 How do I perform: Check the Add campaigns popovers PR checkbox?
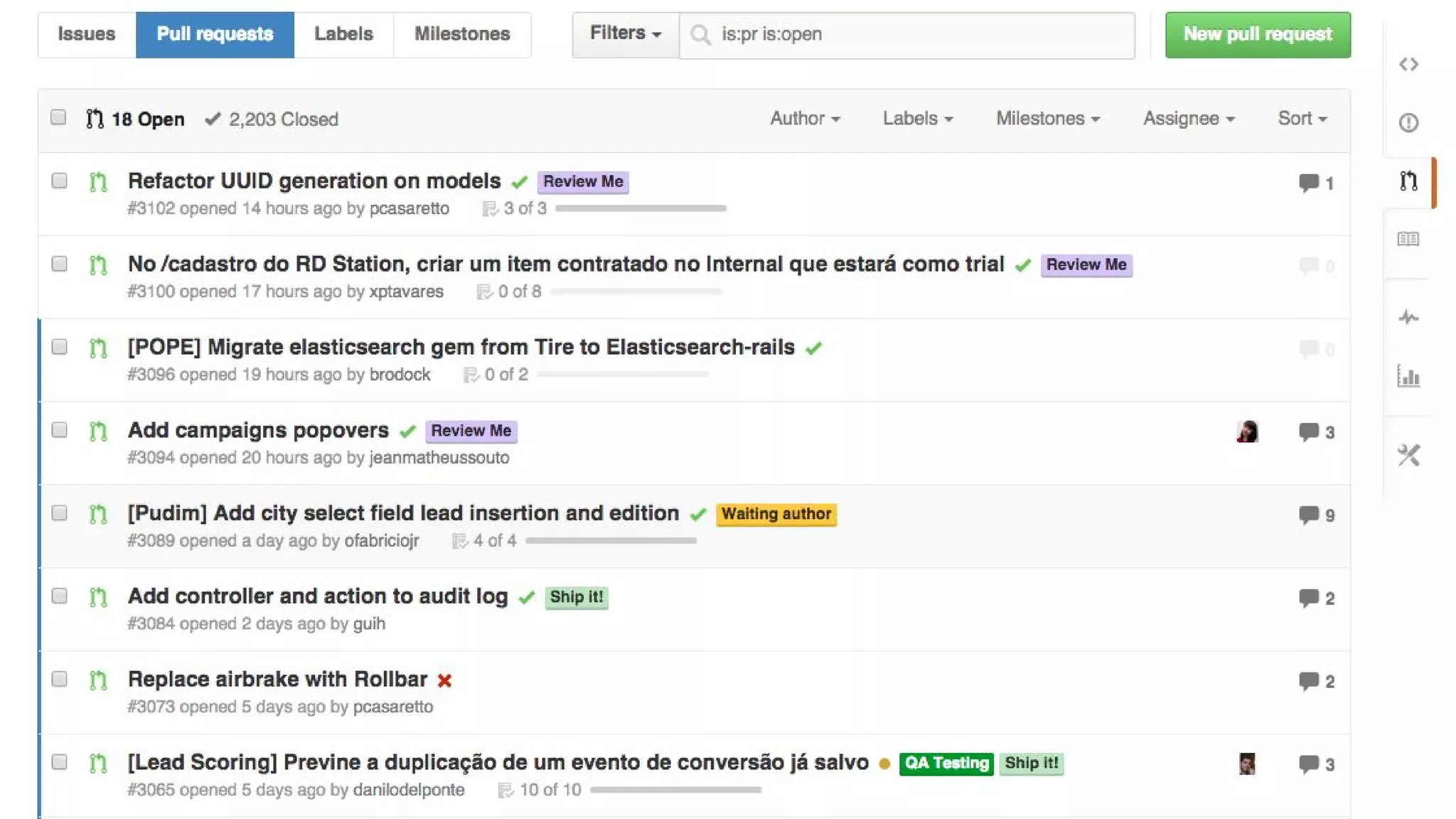coord(60,430)
